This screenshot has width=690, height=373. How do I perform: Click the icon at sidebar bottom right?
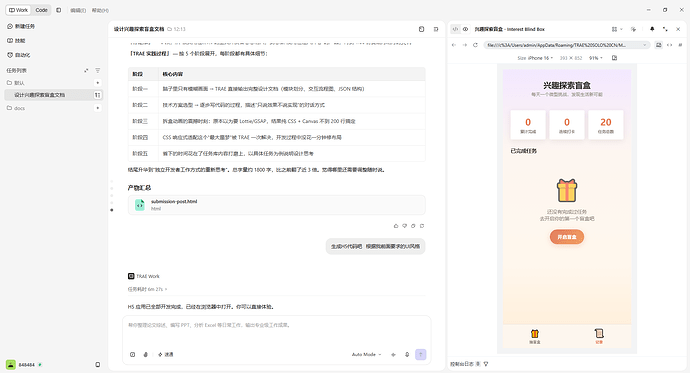tap(98, 365)
